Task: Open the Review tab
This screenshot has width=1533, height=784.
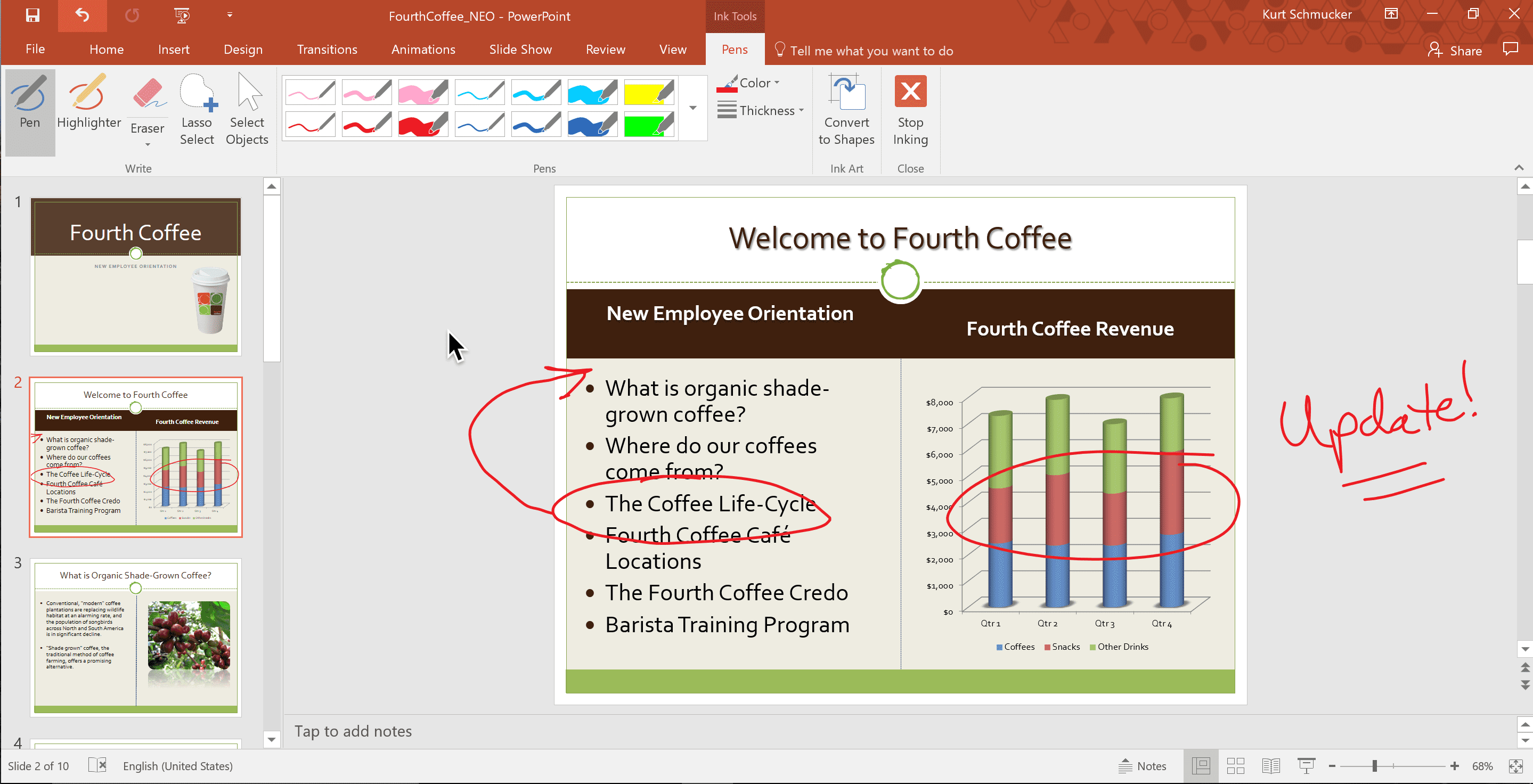Action: coord(605,50)
